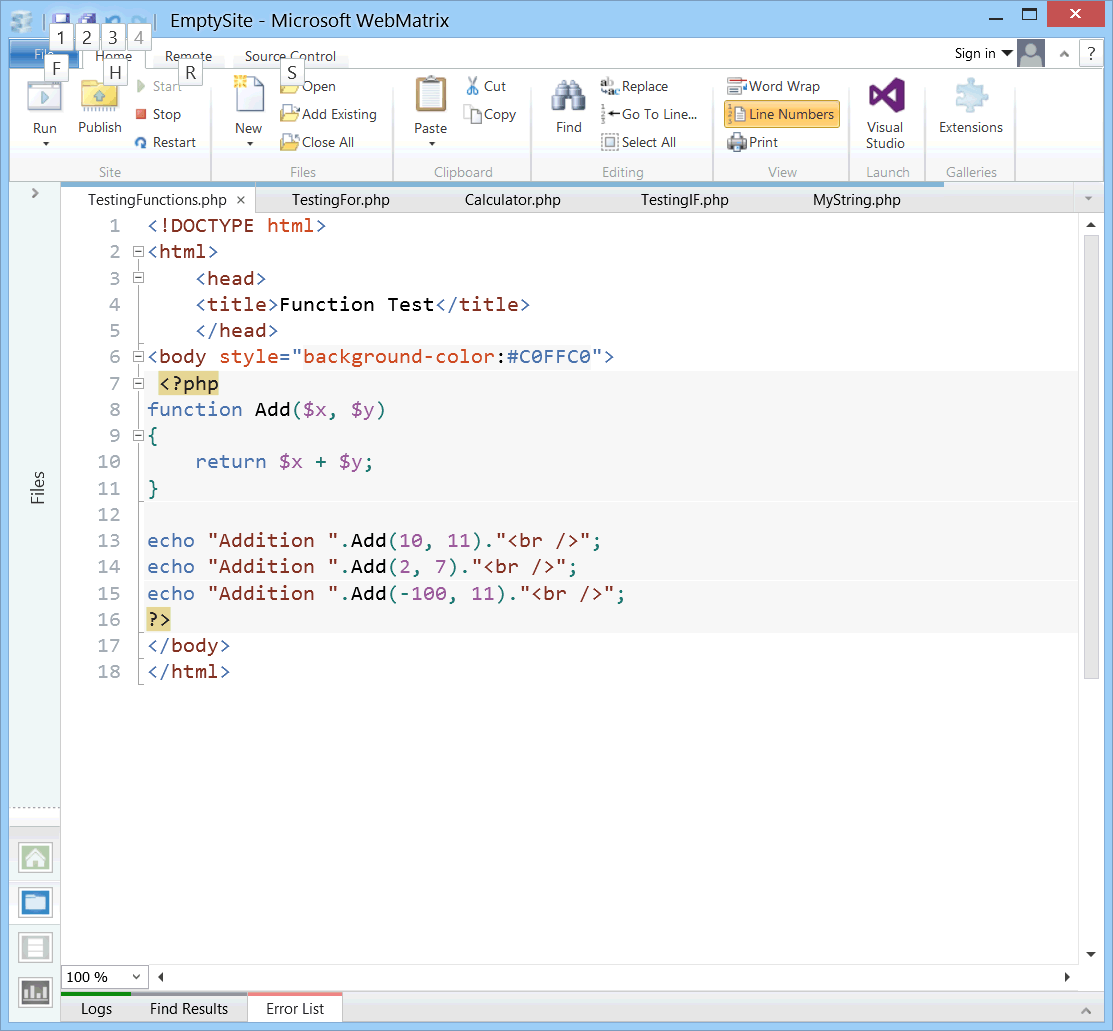
Task: Click the user account avatar
Action: pos(1031,54)
